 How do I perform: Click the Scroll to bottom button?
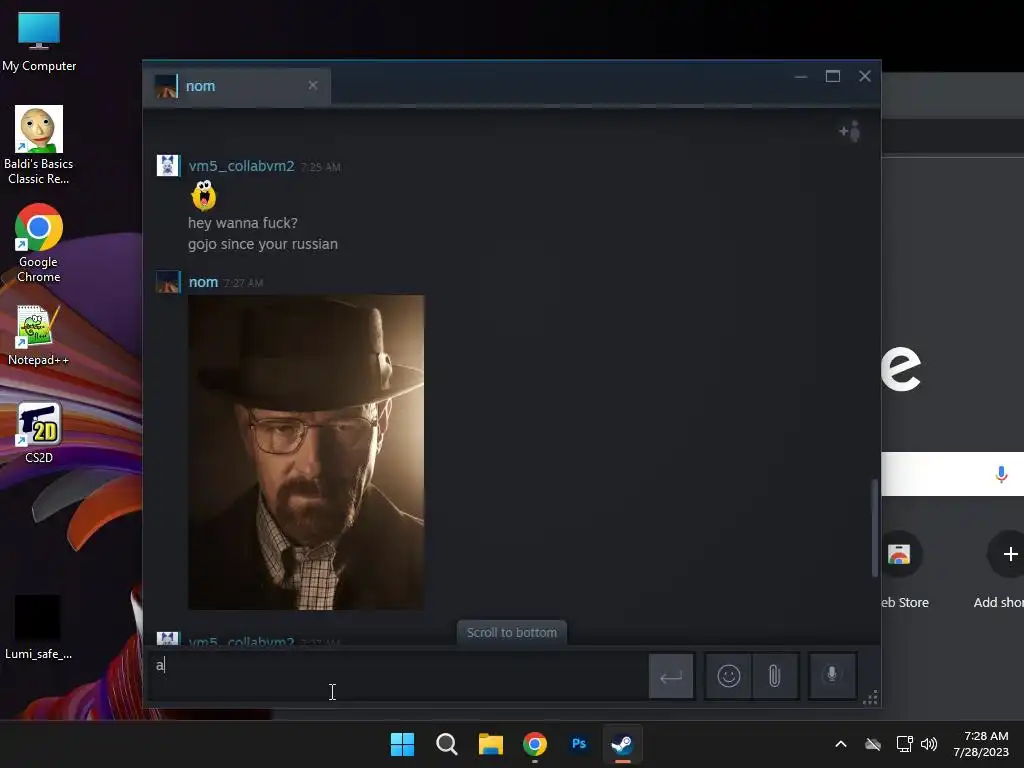pos(511,632)
